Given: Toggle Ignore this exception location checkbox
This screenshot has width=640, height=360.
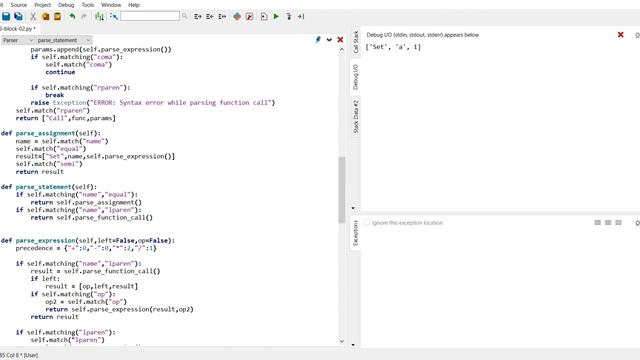Looking at the screenshot, I should pyautogui.click(x=367, y=222).
